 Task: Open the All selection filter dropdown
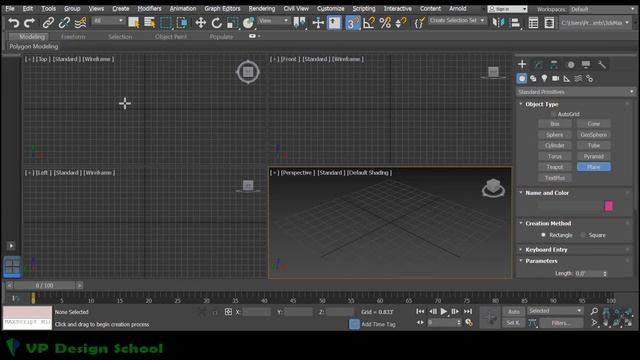108,20
